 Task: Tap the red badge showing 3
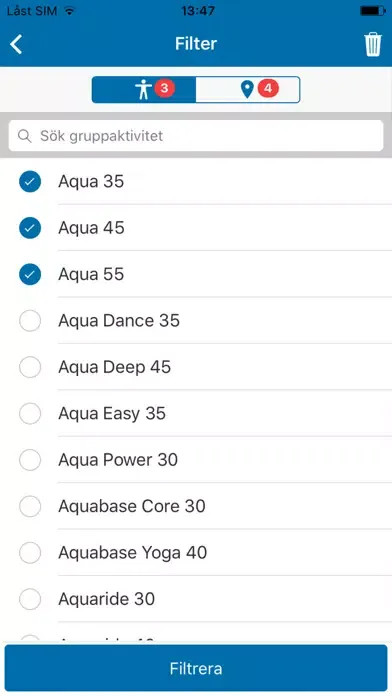coord(164,88)
